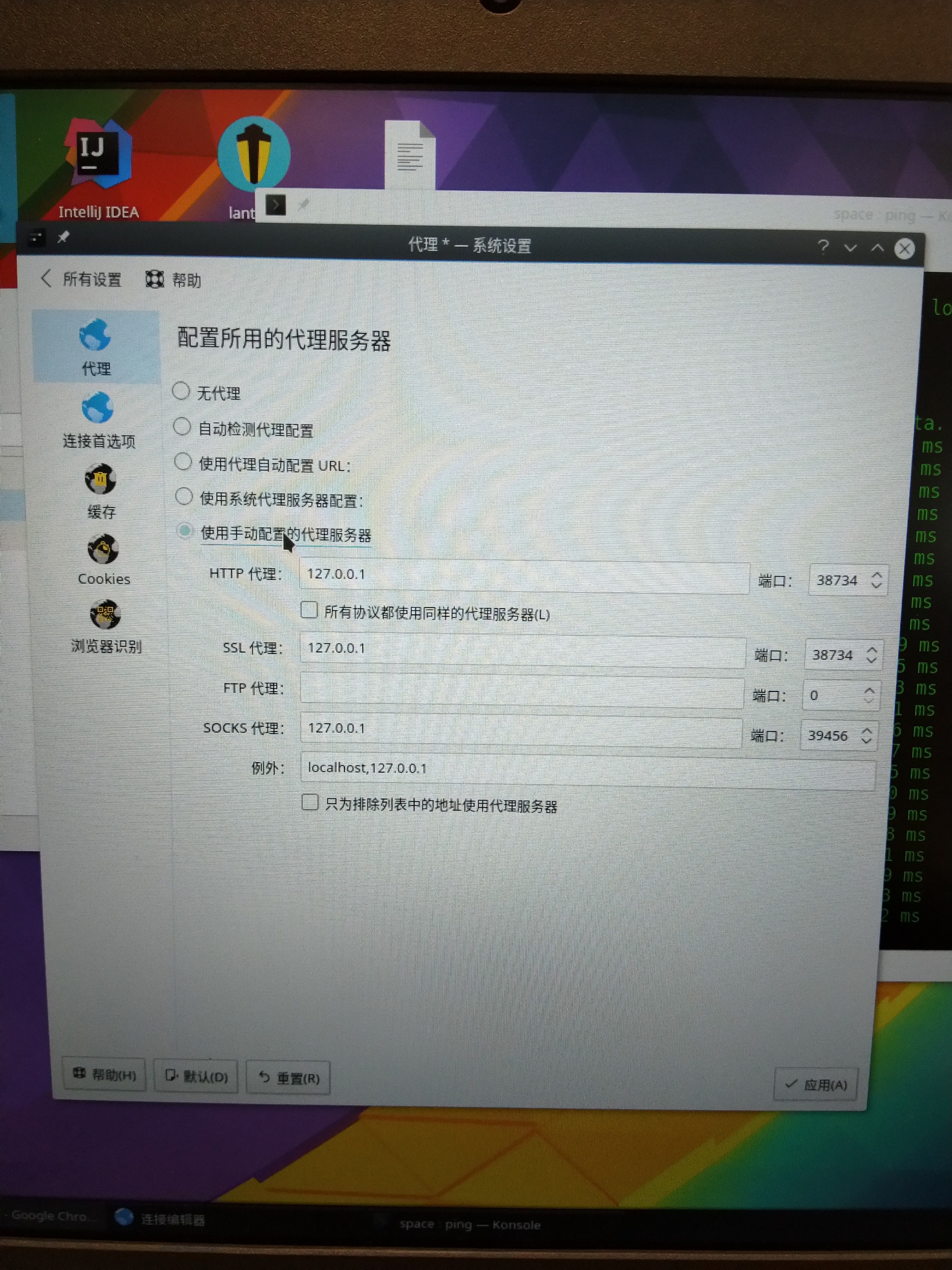952x1270 pixels.
Task: Check use proxy only for listed addresses
Action: coord(310,803)
